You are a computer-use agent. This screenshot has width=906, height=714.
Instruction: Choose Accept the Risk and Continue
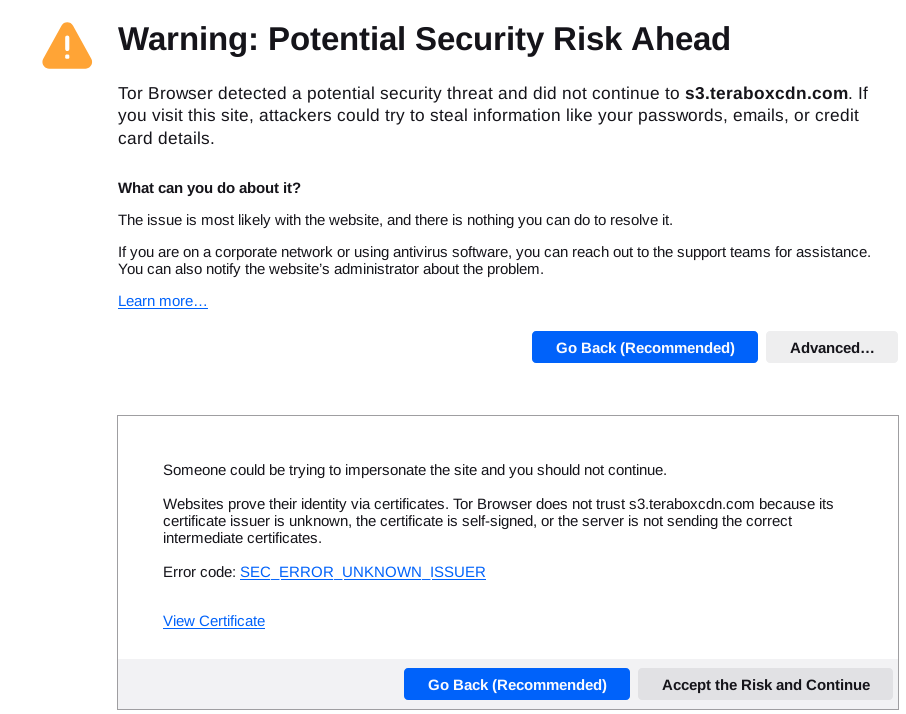tap(766, 685)
